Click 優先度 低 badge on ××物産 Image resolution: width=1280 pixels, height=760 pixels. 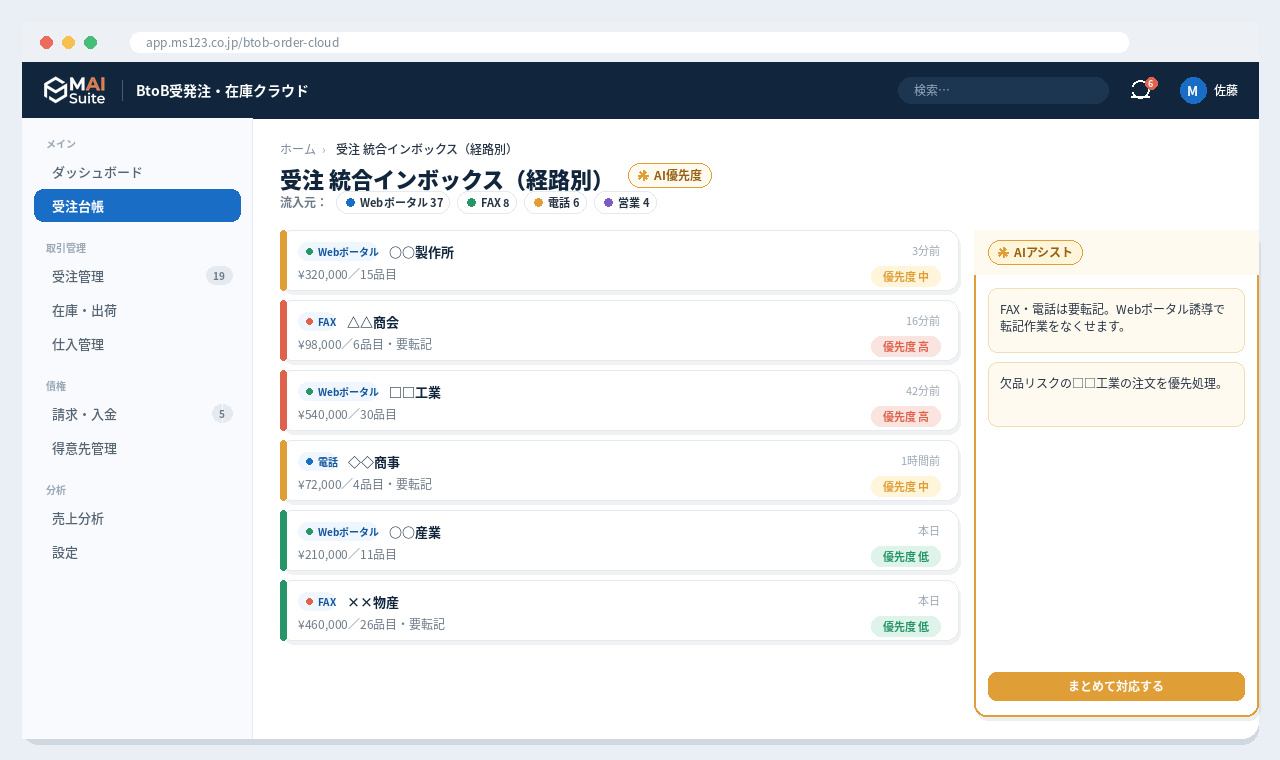click(x=905, y=627)
